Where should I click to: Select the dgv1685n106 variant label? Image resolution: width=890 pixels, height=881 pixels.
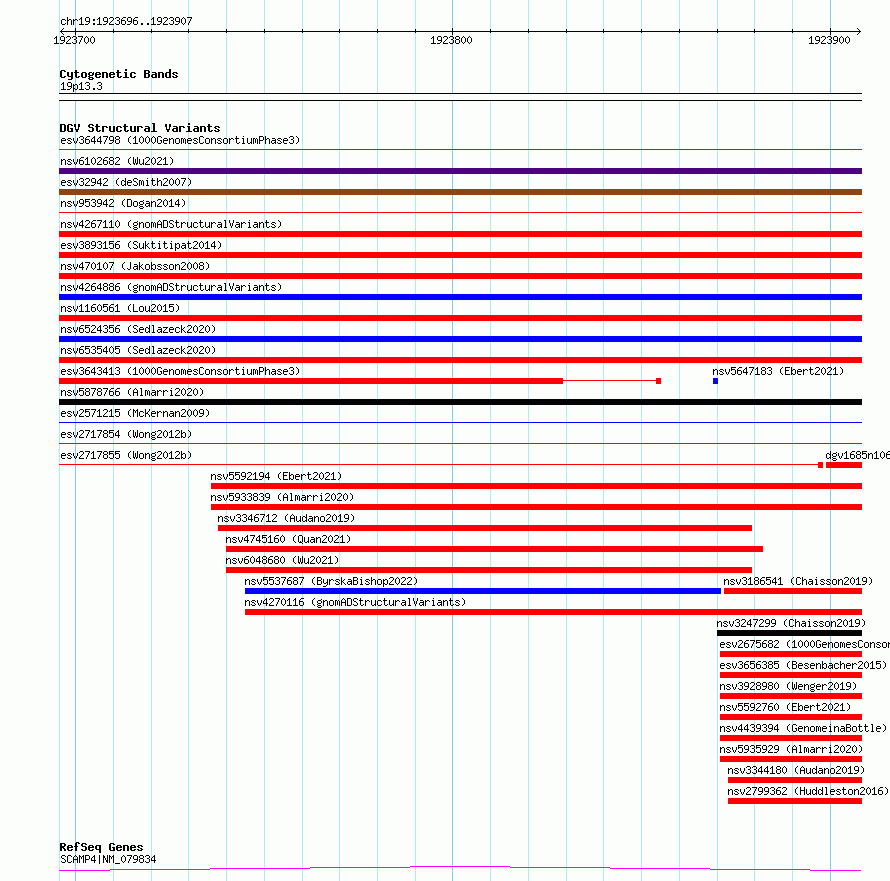pyautogui.click(x=857, y=455)
